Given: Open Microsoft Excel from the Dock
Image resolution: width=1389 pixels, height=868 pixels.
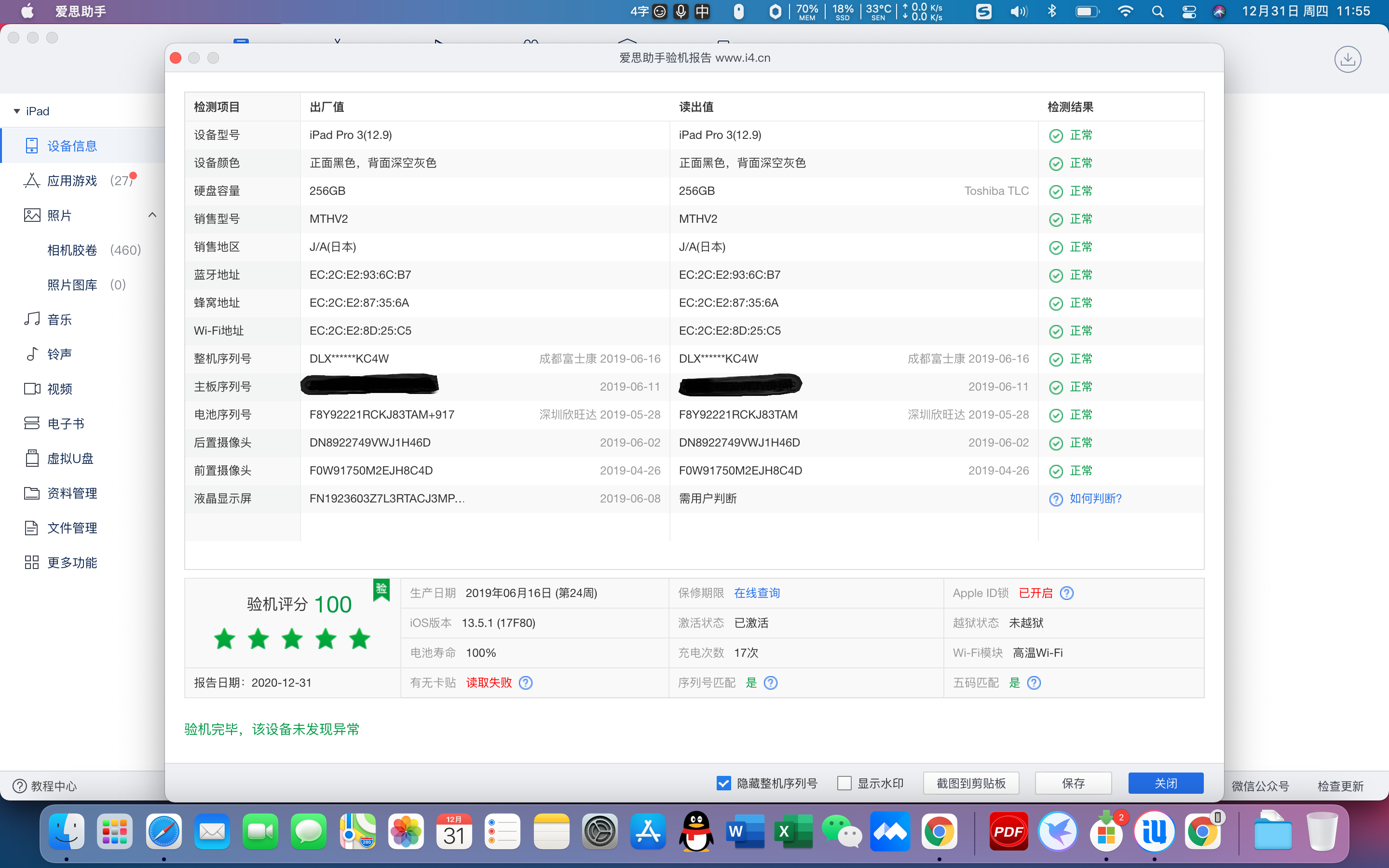Looking at the screenshot, I should (x=793, y=831).
